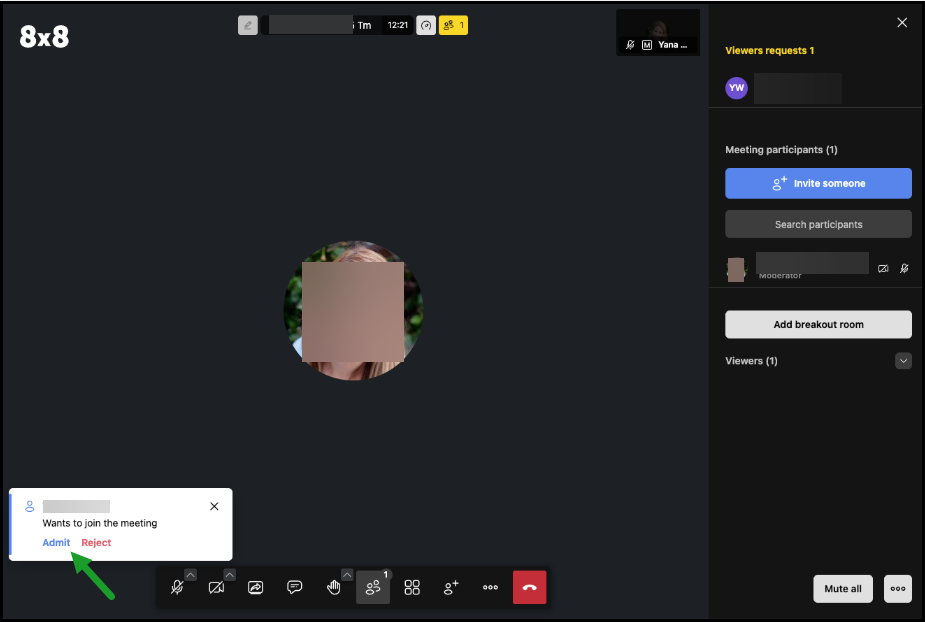Expand the camera options arrow
This screenshot has height=622, width=925.
point(229,574)
